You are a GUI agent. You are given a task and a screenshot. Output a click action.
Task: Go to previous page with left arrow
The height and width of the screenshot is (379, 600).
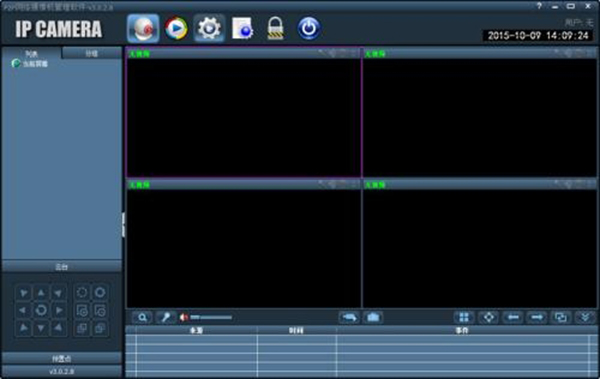513,317
